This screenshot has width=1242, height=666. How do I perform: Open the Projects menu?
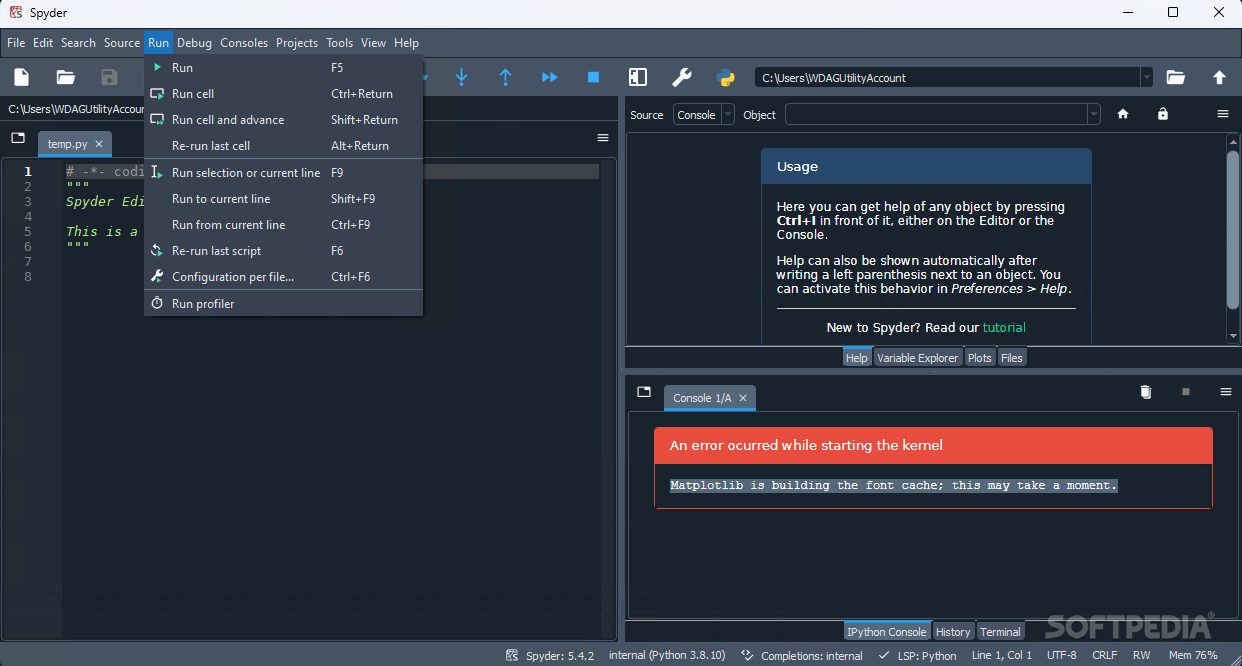(297, 43)
